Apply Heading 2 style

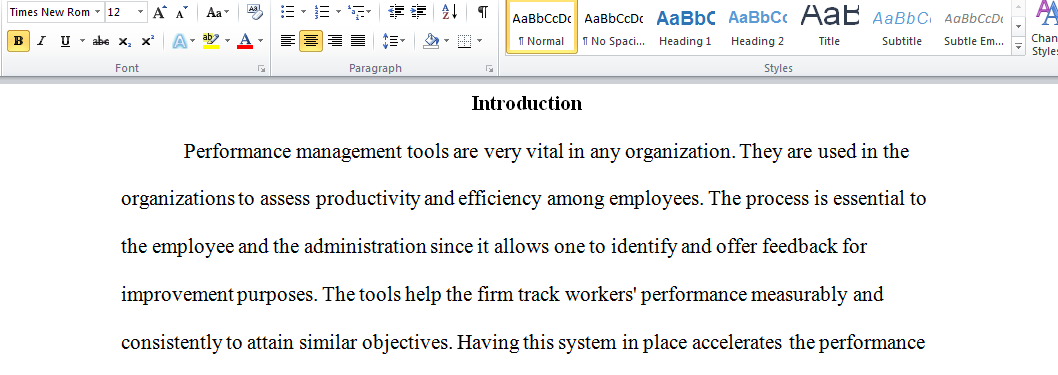[757, 27]
